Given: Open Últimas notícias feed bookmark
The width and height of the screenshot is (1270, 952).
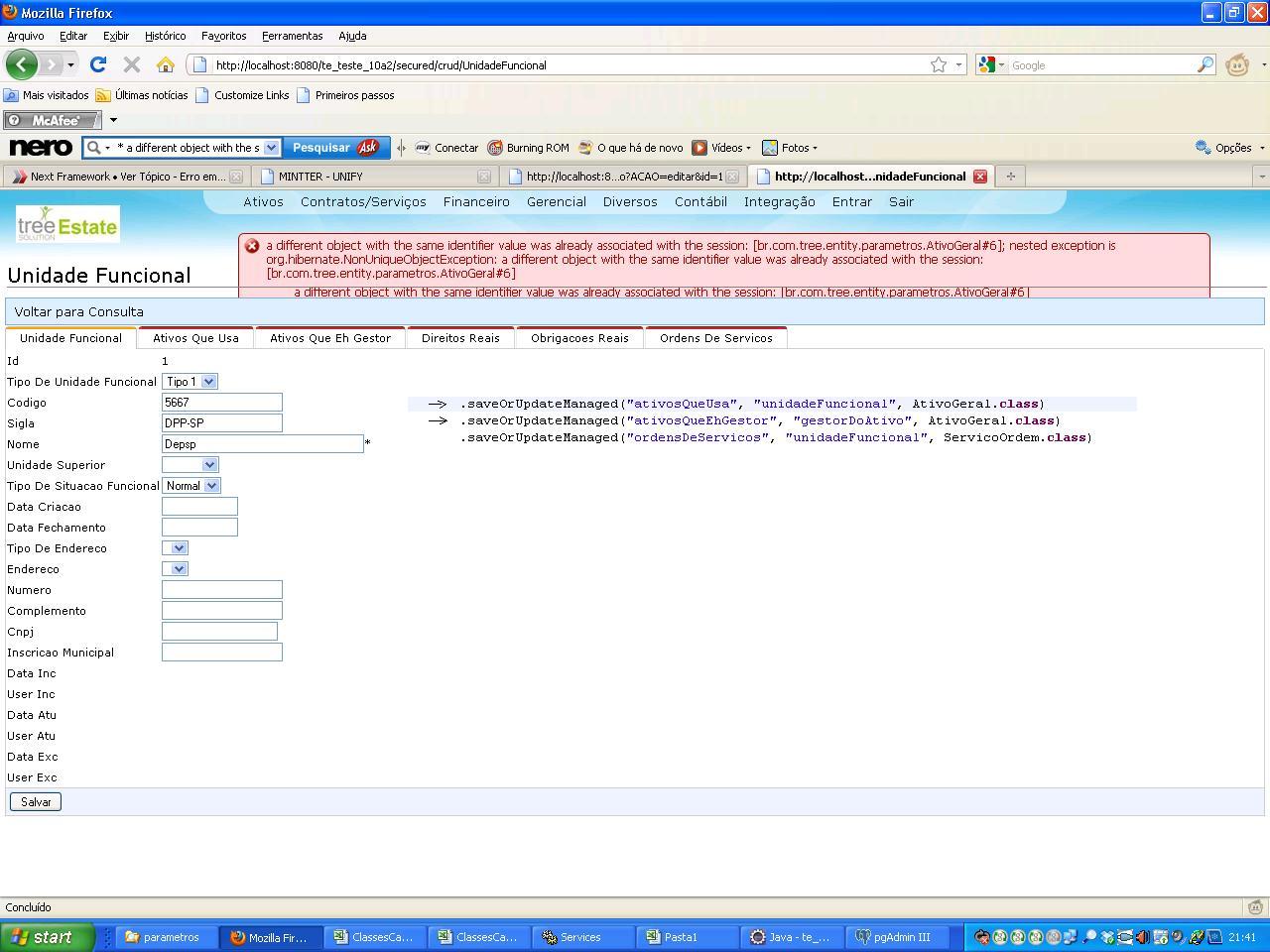Looking at the screenshot, I should click(x=142, y=95).
